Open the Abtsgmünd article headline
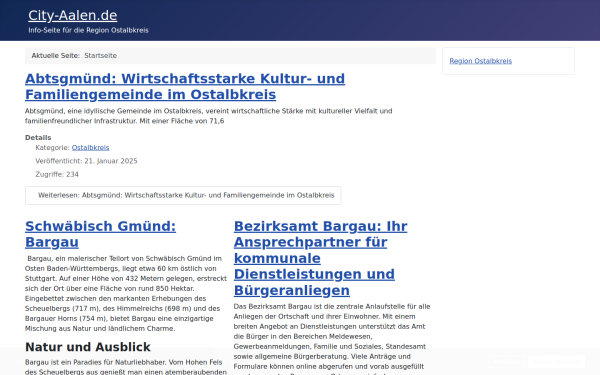600x375 pixels. click(185, 86)
